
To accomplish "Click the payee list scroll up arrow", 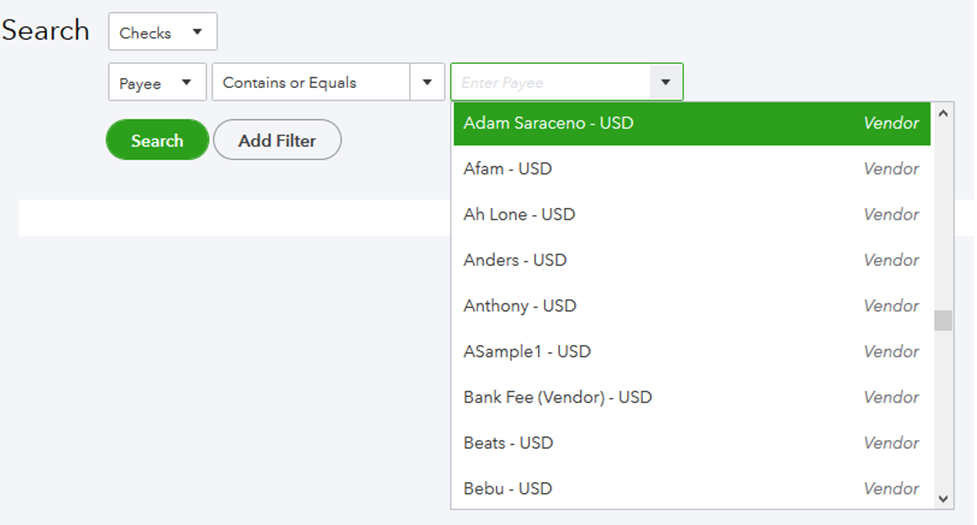I will coord(943,113).
